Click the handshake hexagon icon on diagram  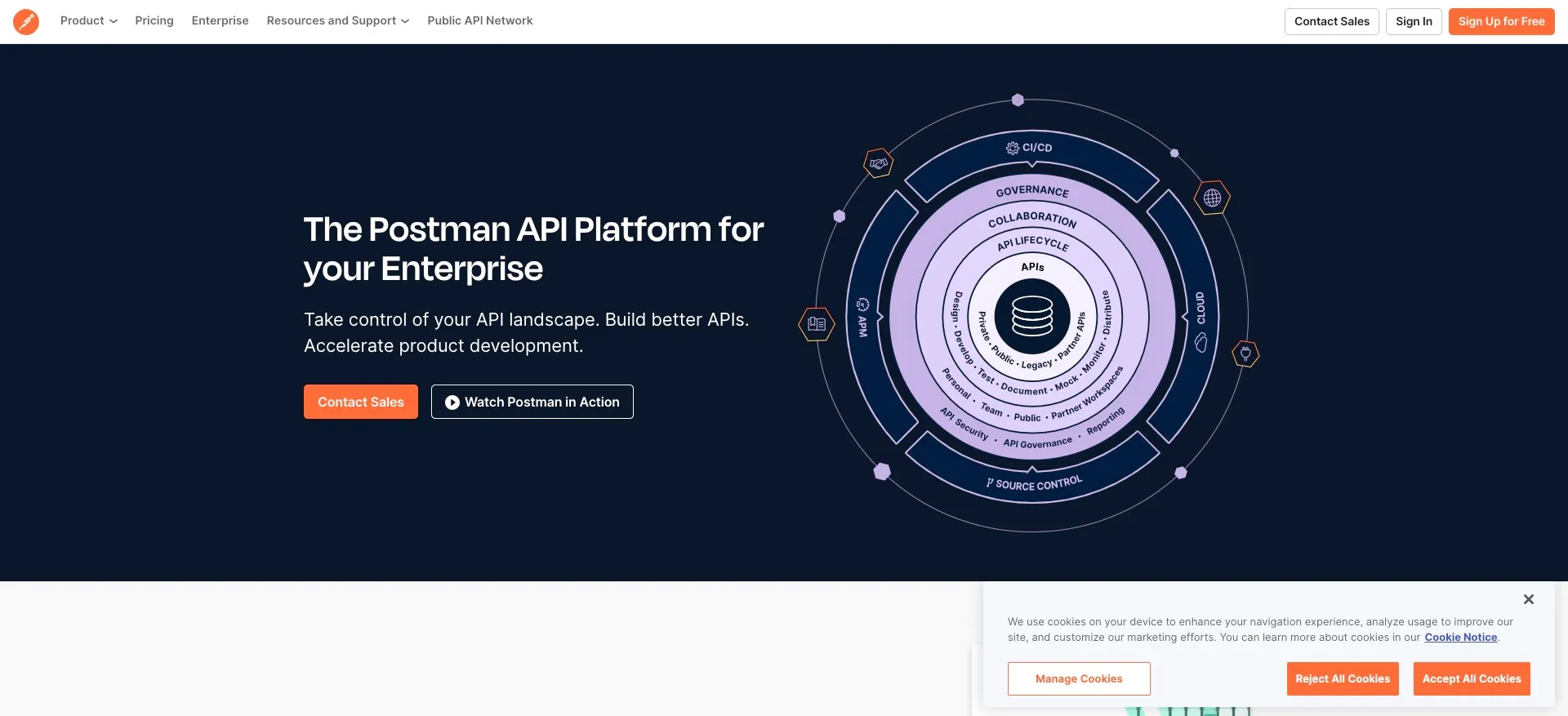click(x=879, y=163)
